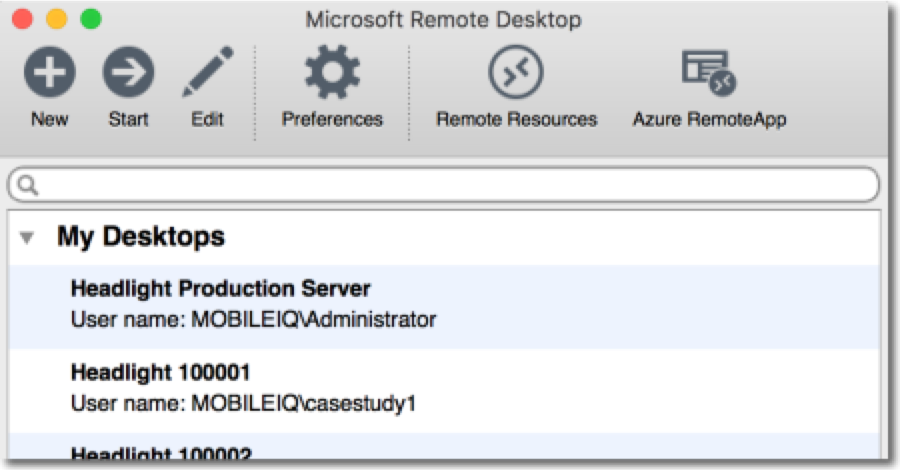Click the 'Azure RemoteApp' text label
900x470 pixels.
click(x=709, y=120)
